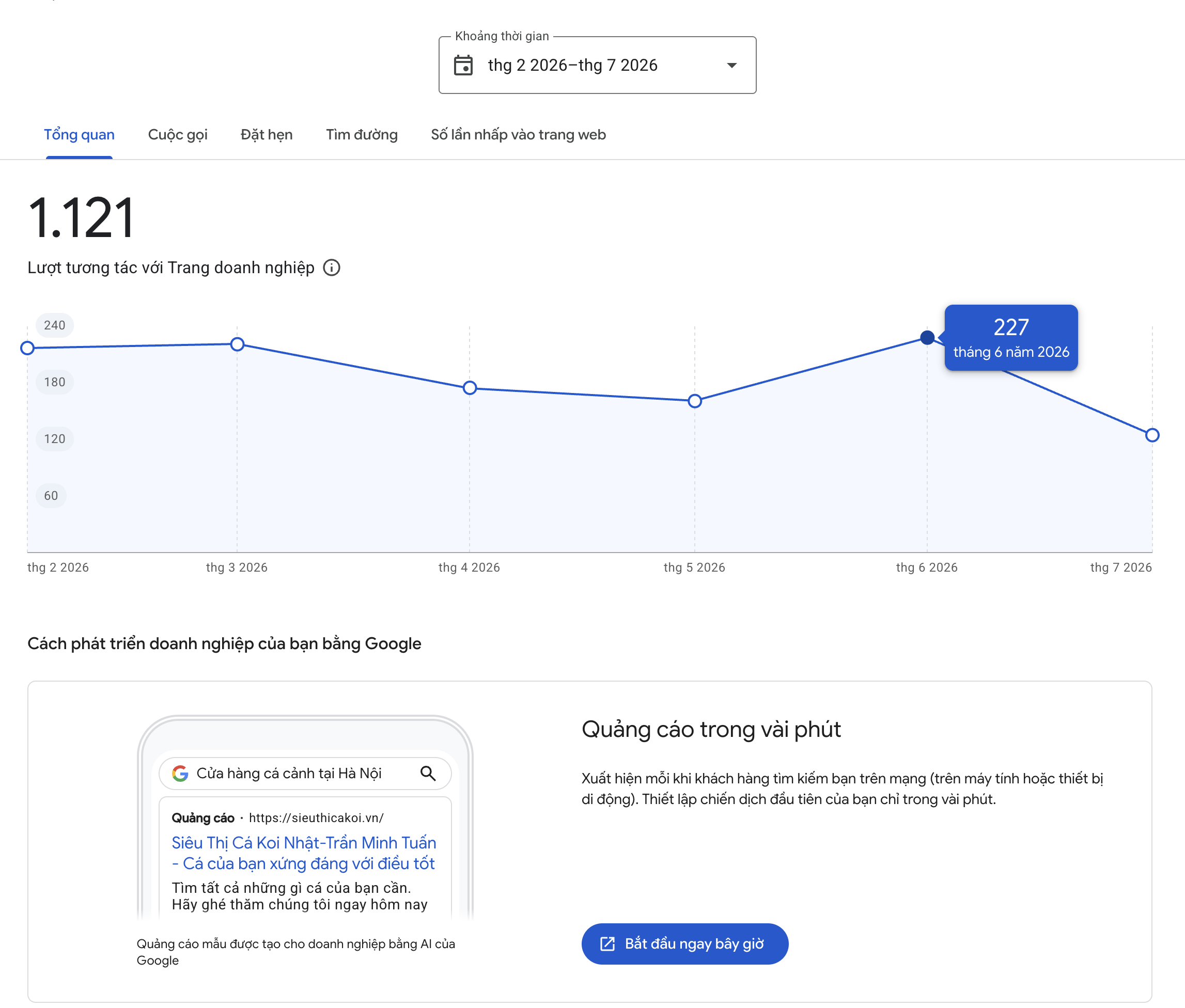Click the 240 y-axis label
This screenshot has width=1185, height=1008.
tap(55, 325)
